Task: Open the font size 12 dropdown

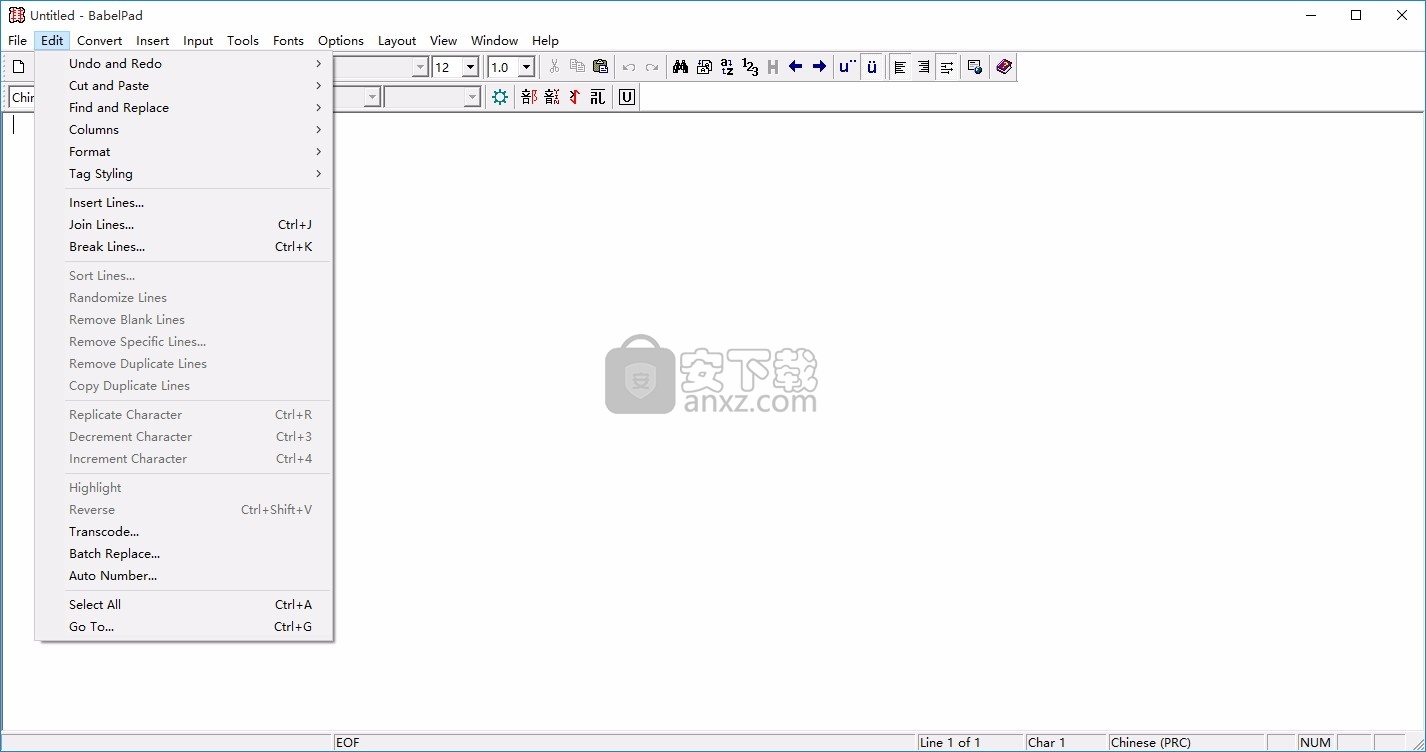Action: (x=470, y=67)
